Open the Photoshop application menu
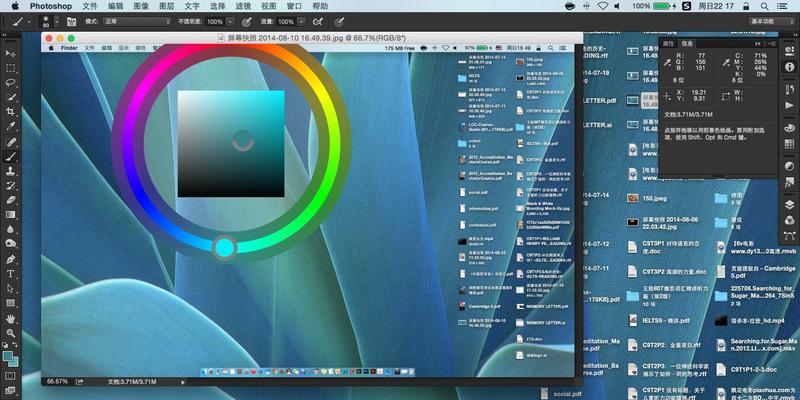The width and height of the screenshot is (800, 400). [x=51, y=6]
